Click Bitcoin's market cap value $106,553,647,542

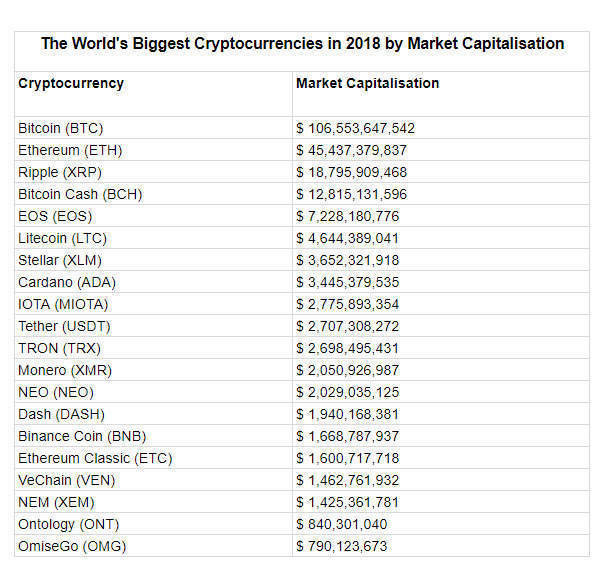point(355,128)
